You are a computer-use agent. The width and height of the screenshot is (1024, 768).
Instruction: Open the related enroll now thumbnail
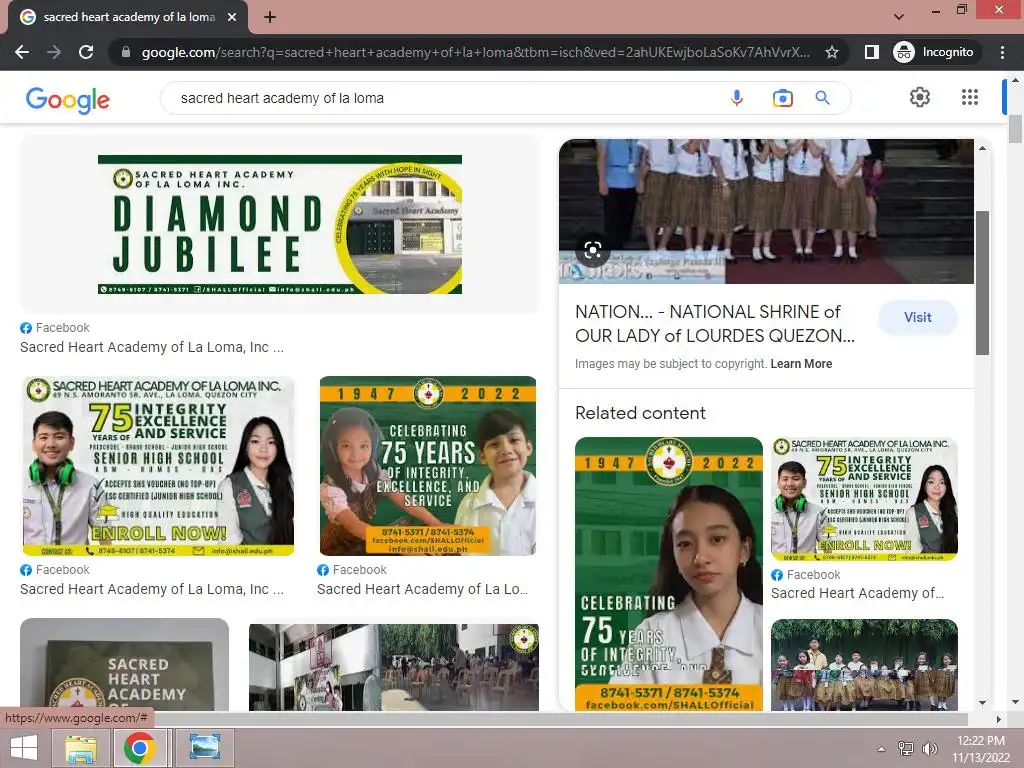click(x=864, y=500)
